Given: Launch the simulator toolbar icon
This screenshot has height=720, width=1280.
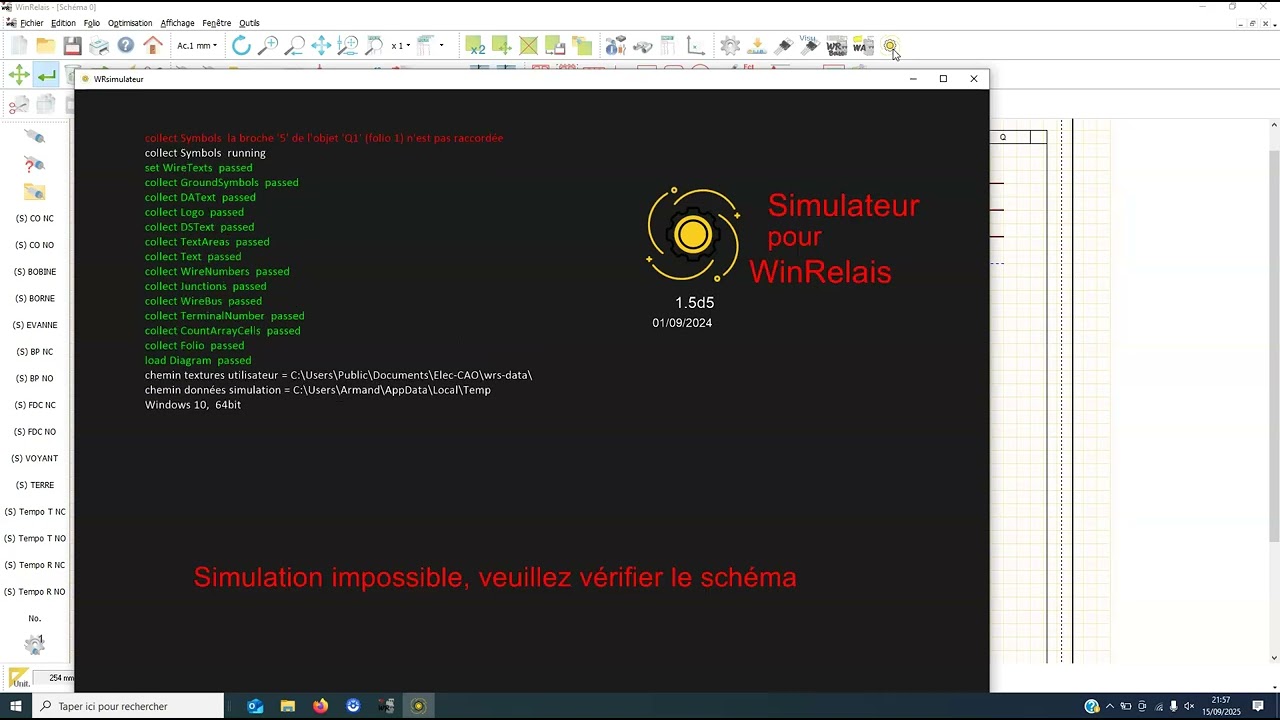Looking at the screenshot, I should point(890,46).
